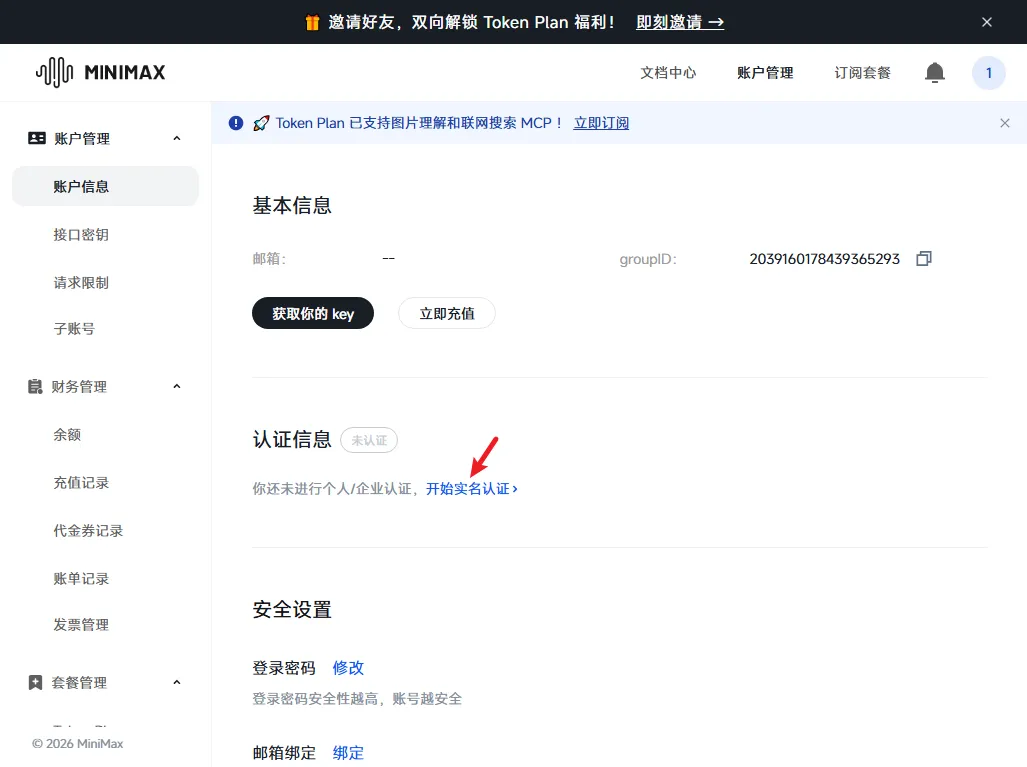Click the 财务管理 sidebar icon
The height and width of the screenshot is (767, 1027).
pyautogui.click(x=35, y=386)
